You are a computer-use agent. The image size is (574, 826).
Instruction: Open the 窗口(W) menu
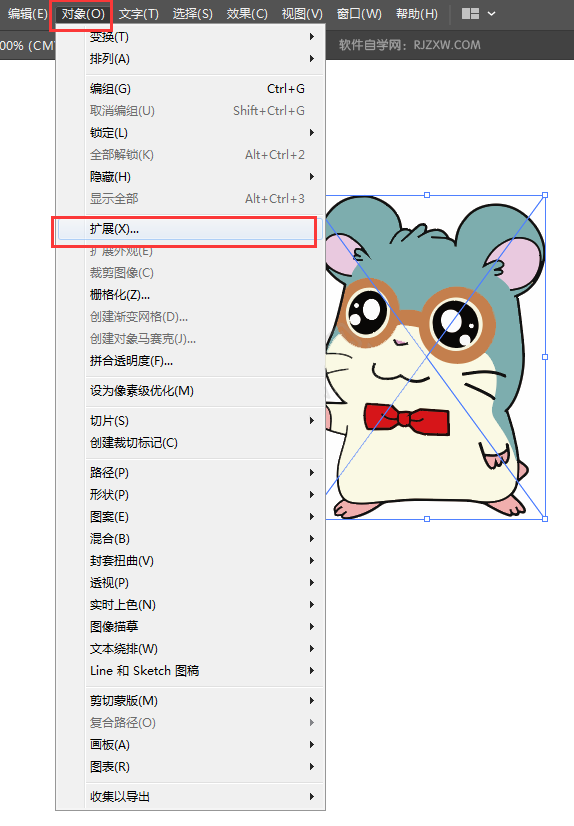tap(359, 14)
